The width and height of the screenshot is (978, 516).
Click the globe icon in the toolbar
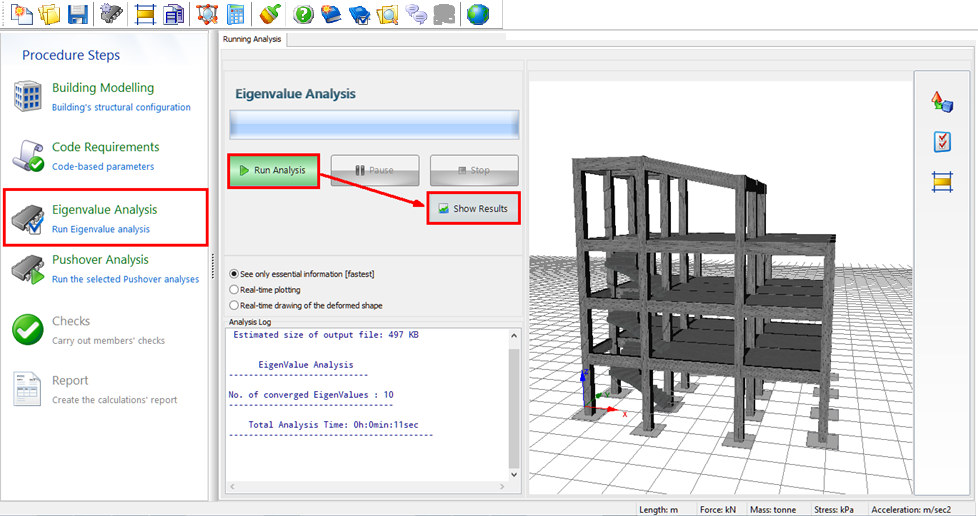coord(479,14)
